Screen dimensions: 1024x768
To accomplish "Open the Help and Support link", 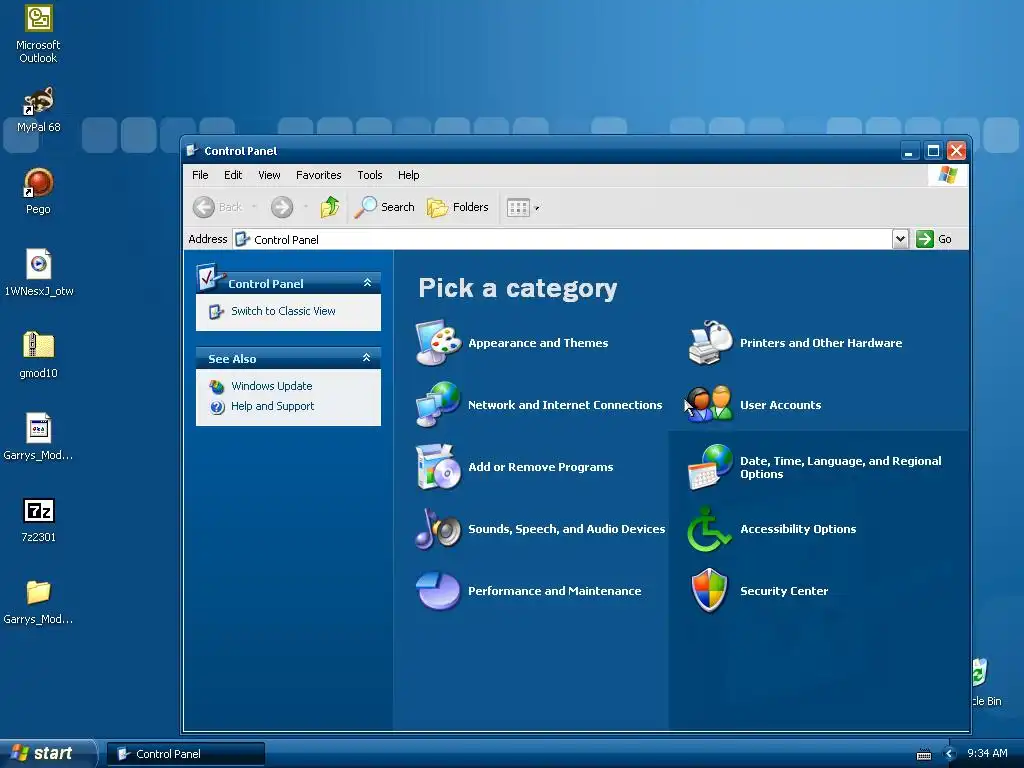I will 272,406.
